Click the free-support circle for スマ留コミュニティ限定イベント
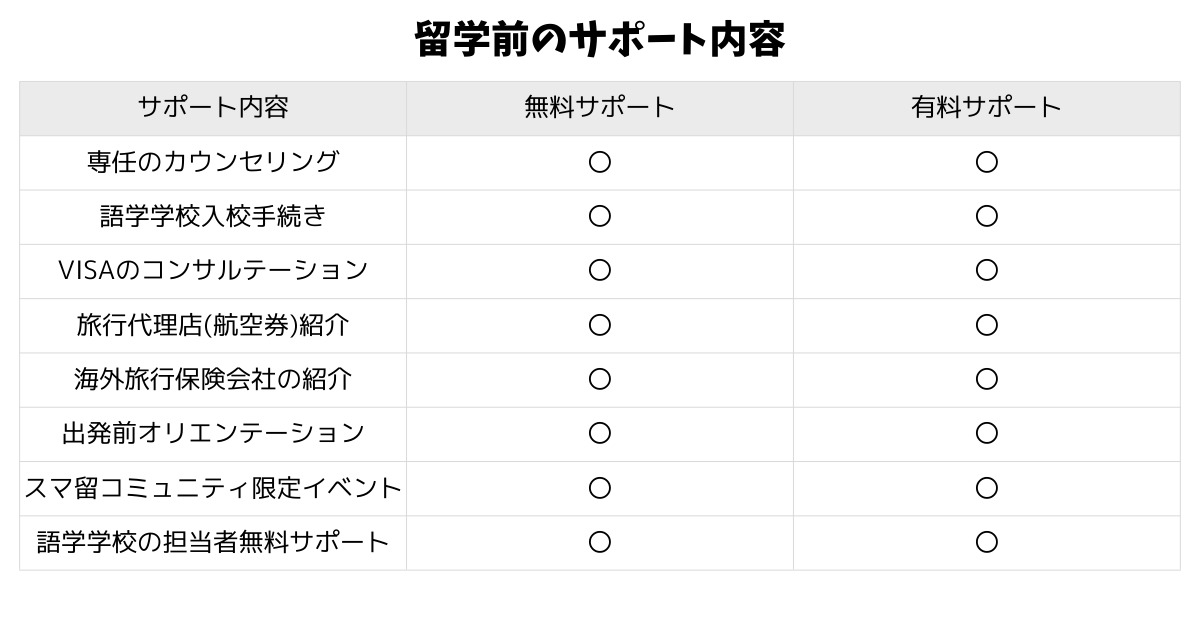Viewport: 1200px width, 630px height. pos(600,488)
